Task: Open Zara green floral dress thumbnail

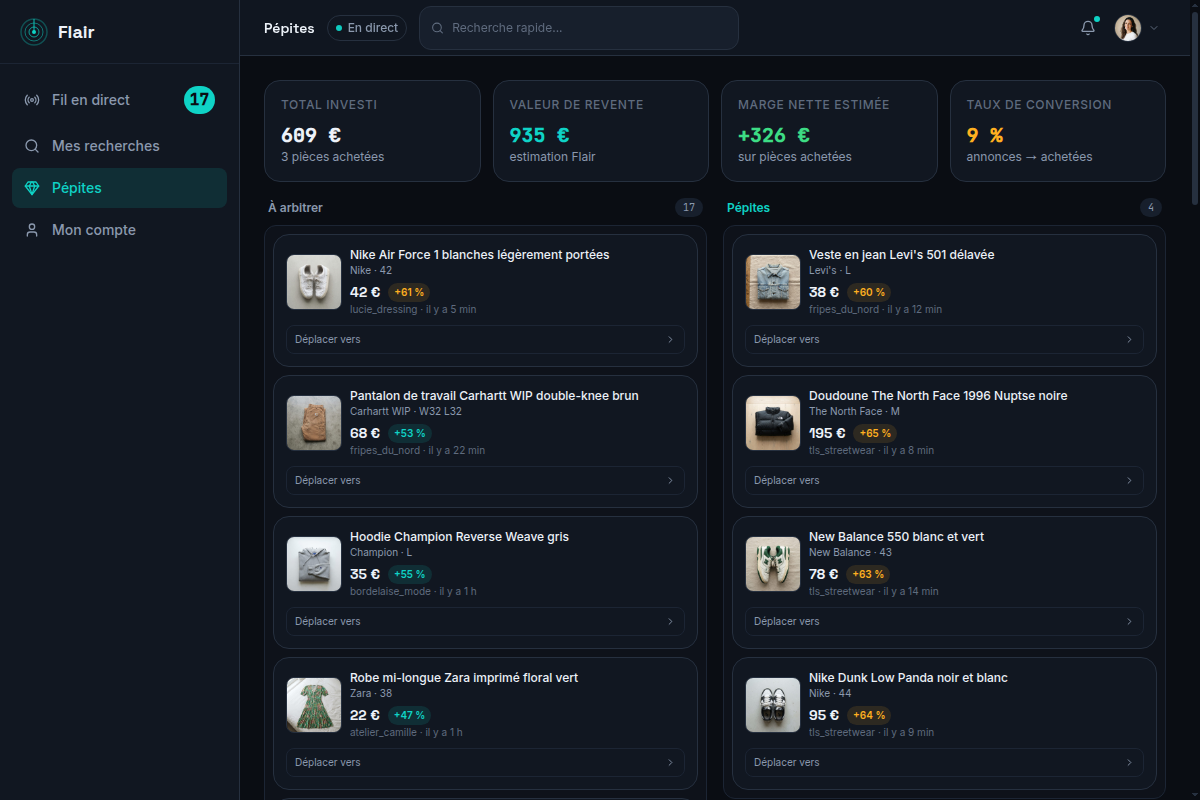Action: (314, 705)
